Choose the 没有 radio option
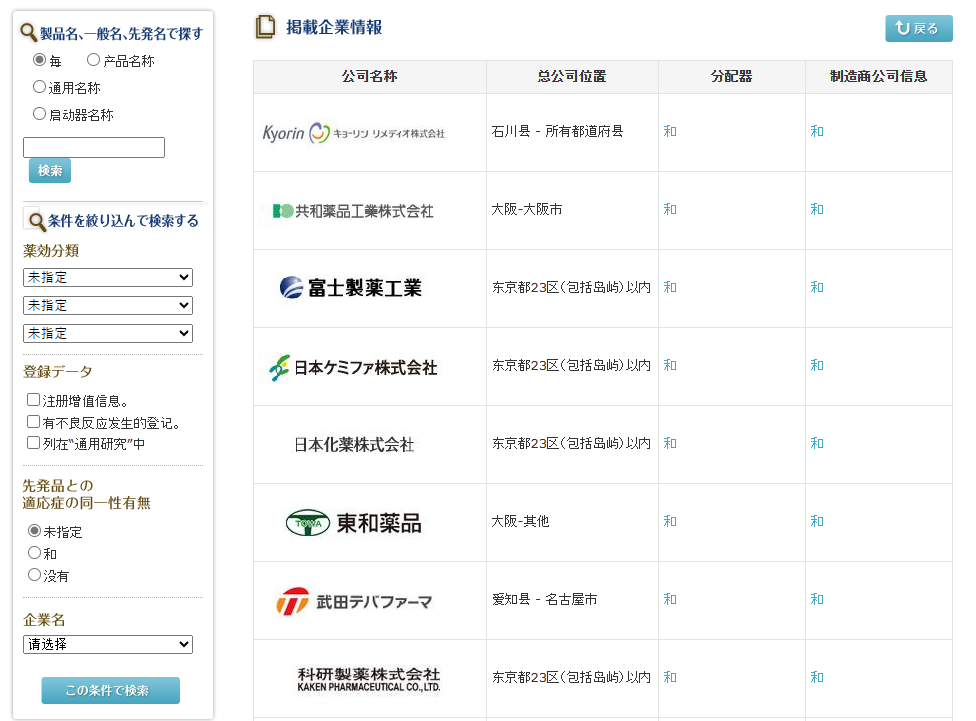 pos(35,575)
